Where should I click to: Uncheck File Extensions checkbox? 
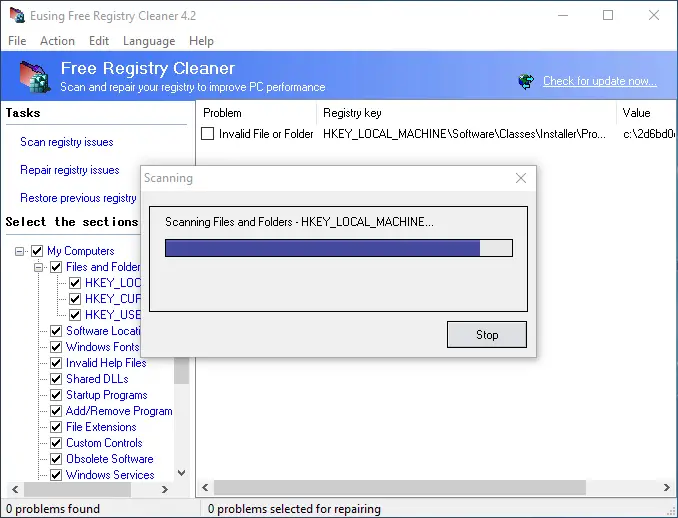click(x=56, y=427)
